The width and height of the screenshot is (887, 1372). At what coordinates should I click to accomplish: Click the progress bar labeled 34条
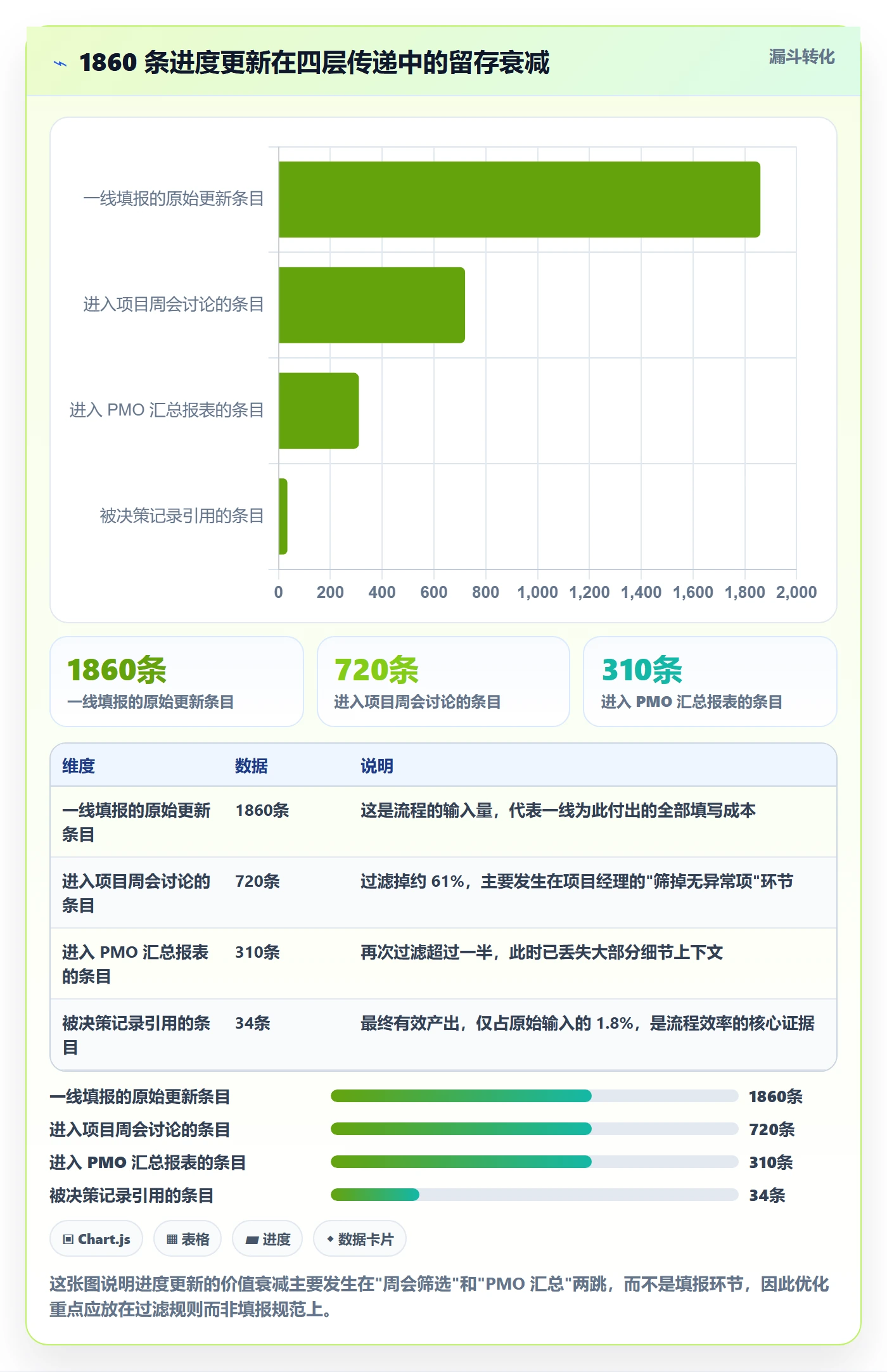pyautogui.click(x=535, y=1195)
